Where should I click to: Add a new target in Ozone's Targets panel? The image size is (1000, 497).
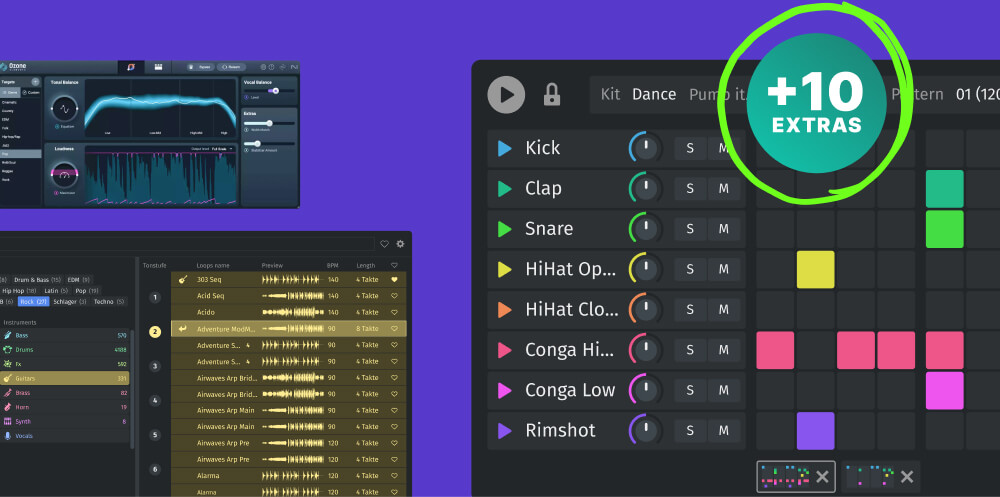point(35,82)
